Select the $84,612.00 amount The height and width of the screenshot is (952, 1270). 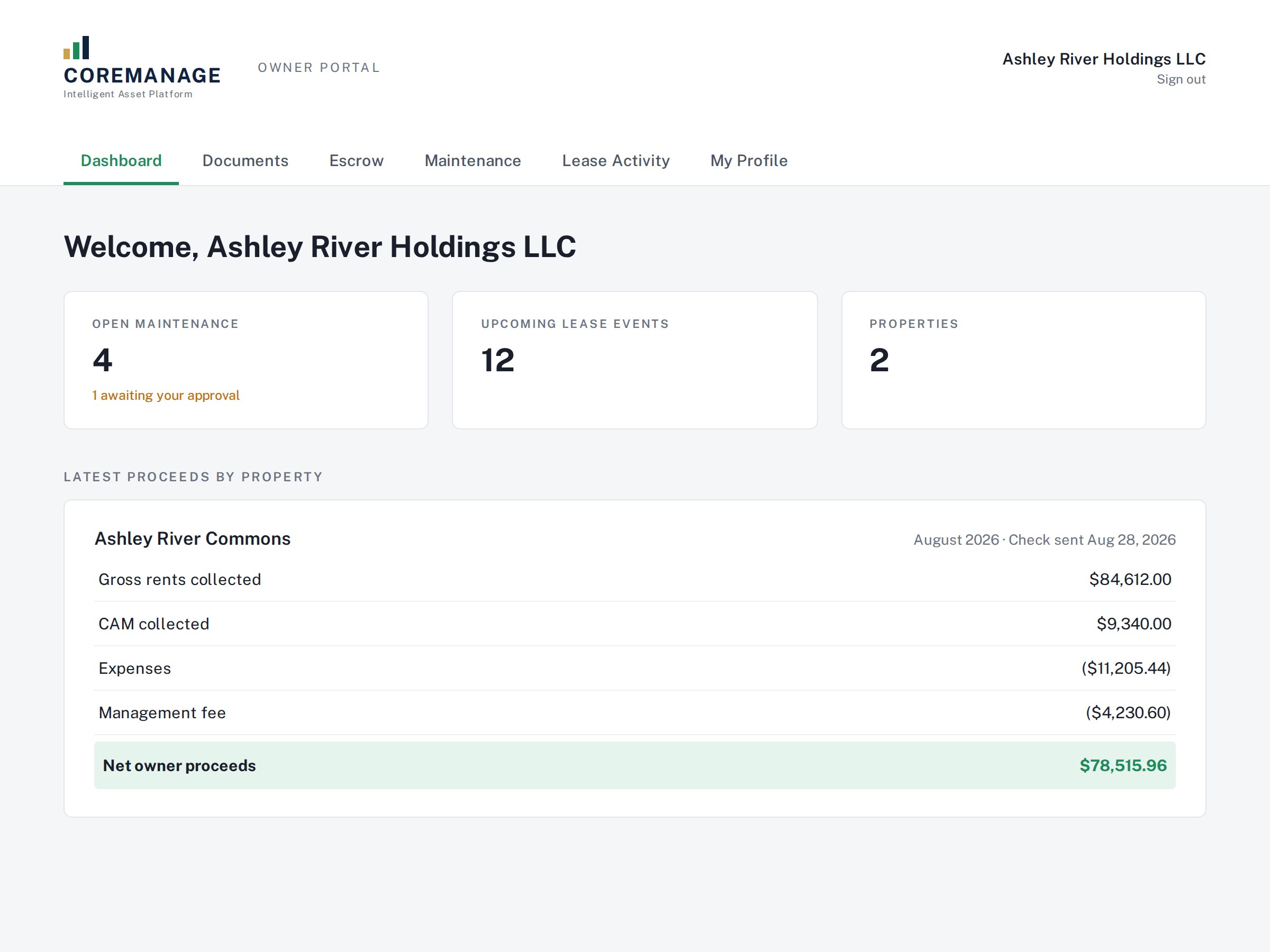(x=1130, y=580)
